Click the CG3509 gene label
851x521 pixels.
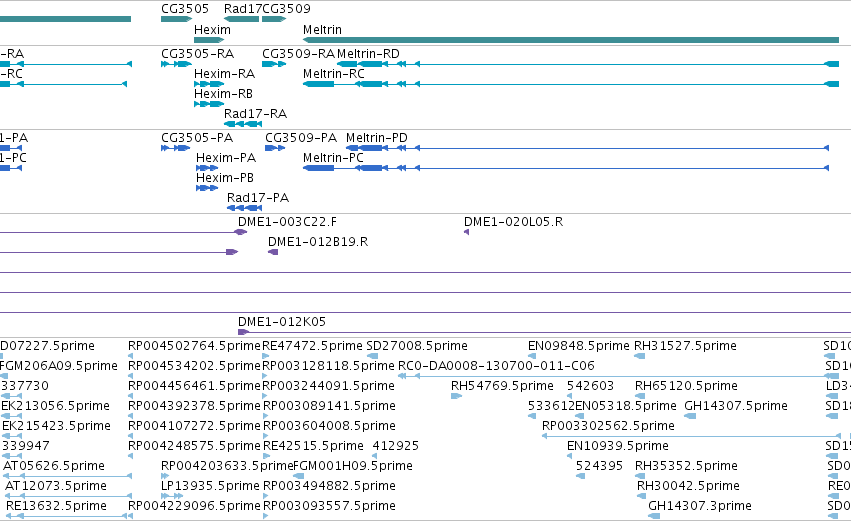(287, 9)
